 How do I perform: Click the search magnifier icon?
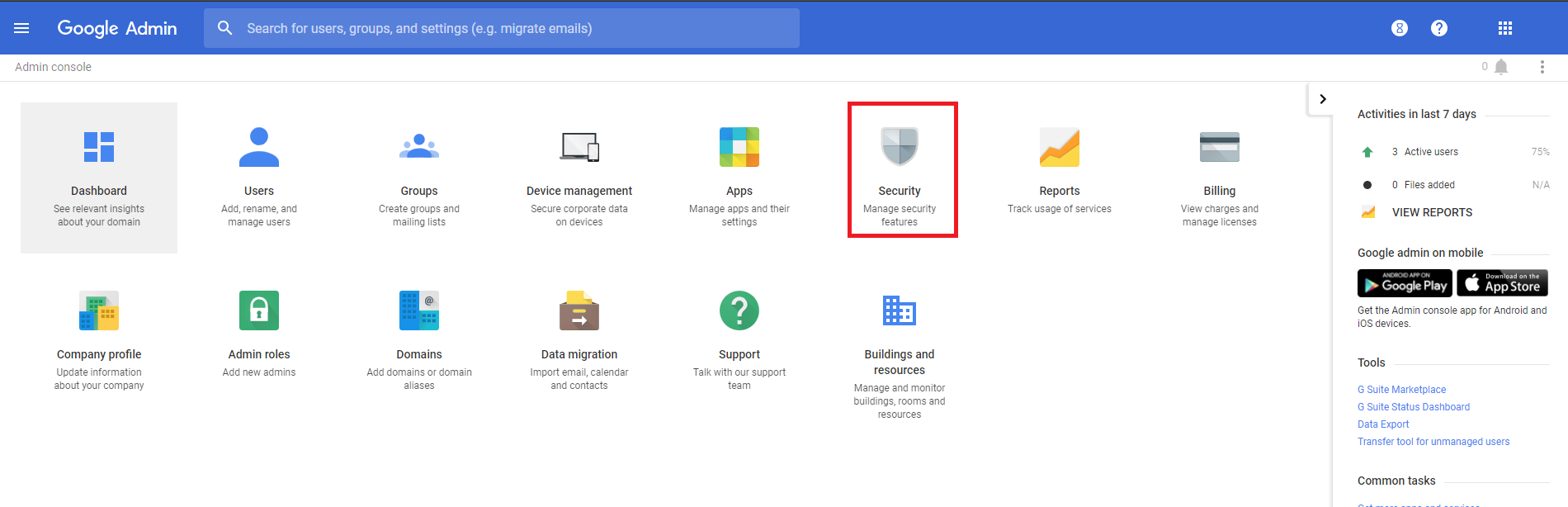point(224,28)
